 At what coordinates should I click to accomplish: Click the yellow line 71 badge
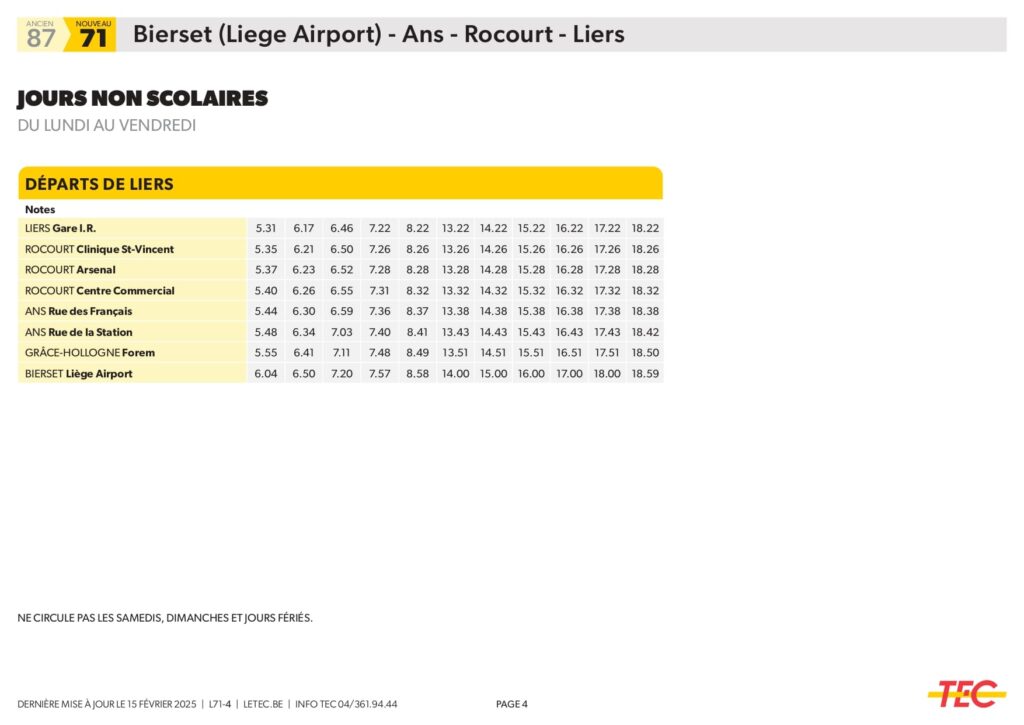[93, 36]
